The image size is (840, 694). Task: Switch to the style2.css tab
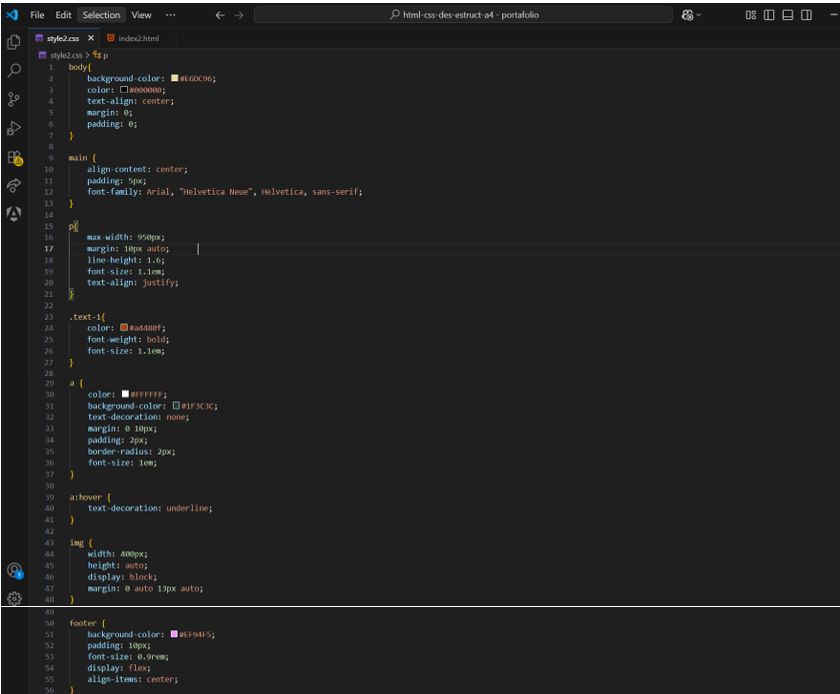click(x=63, y=39)
